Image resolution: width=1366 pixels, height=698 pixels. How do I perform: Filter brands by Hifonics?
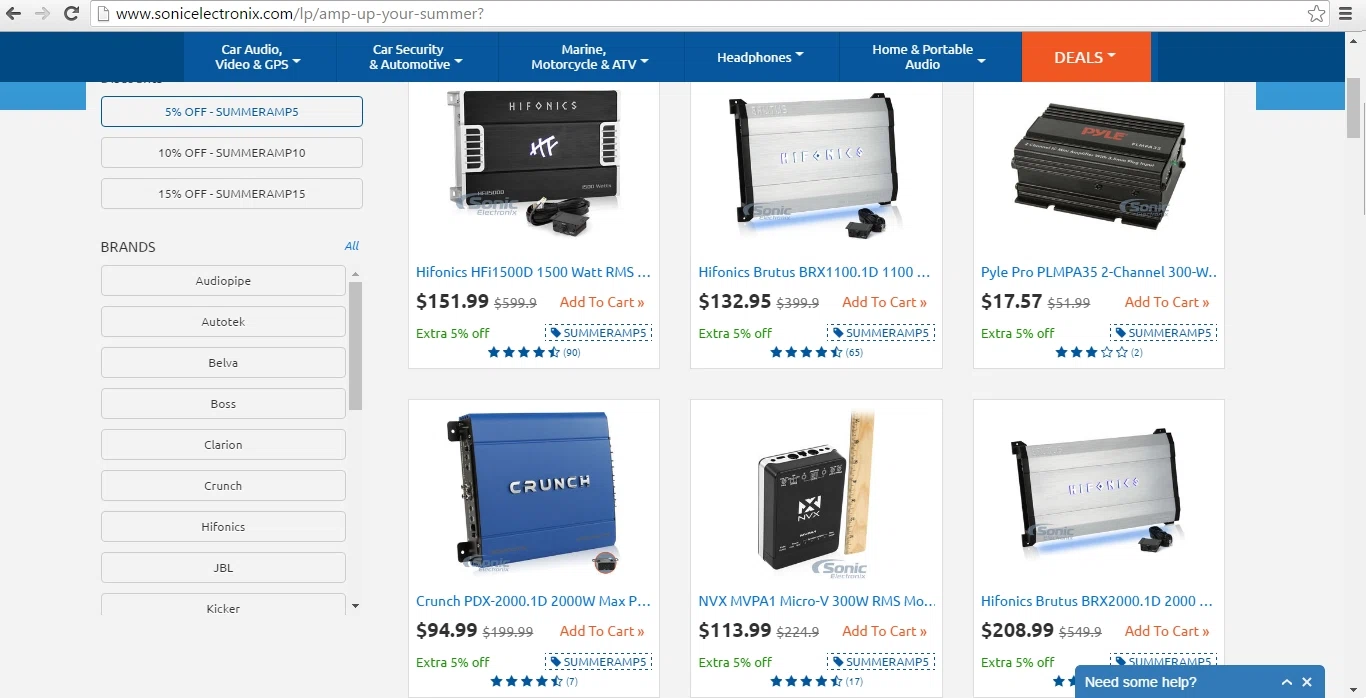coord(223,527)
